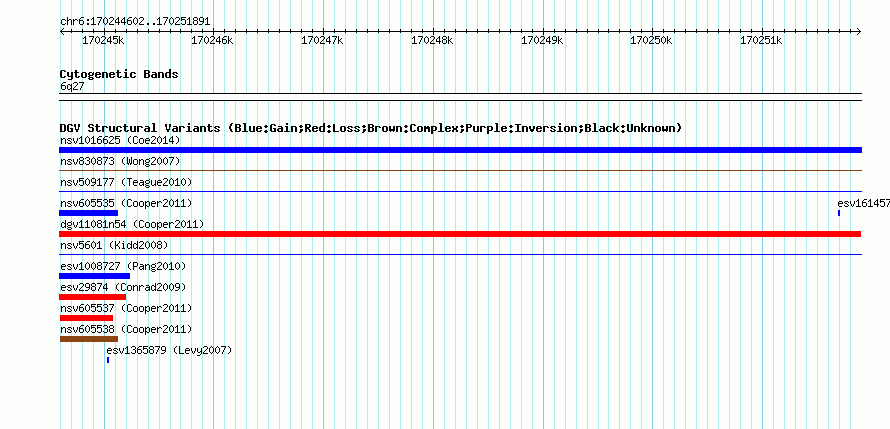Click the tiny blue esv1365879 marker
Image resolution: width=890 pixels, height=429 pixels.
tap(108, 360)
